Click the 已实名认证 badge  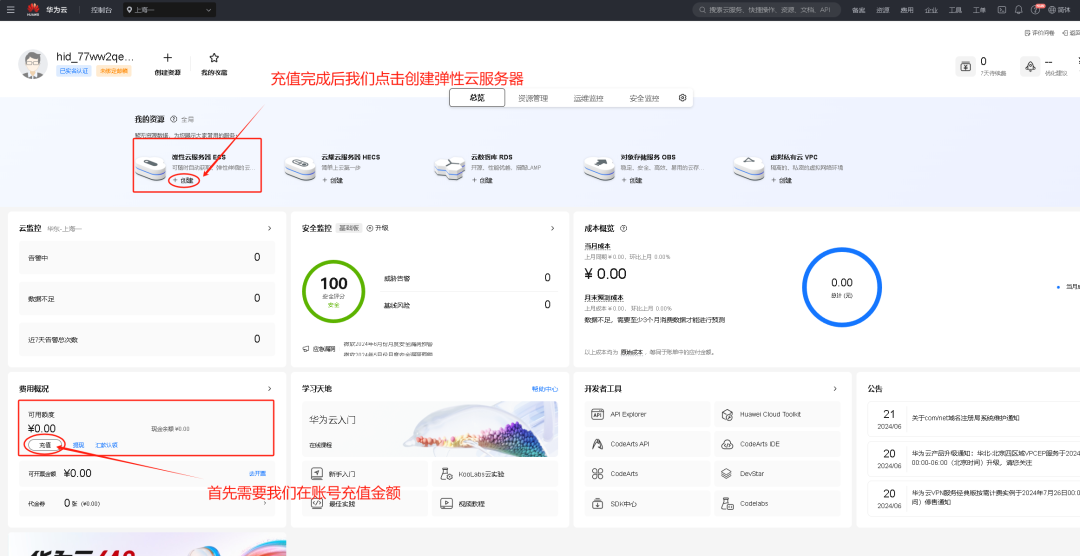point(74,71)
